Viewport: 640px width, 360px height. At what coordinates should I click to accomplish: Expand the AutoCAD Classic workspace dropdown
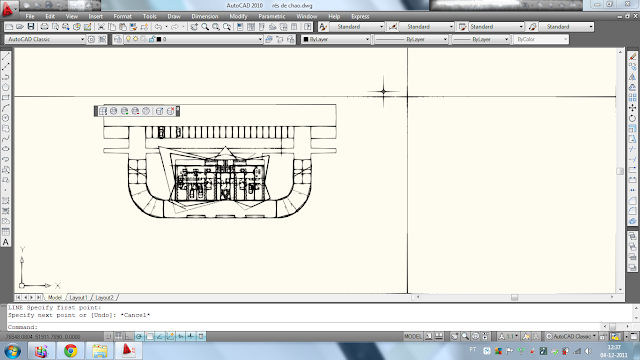45,39
